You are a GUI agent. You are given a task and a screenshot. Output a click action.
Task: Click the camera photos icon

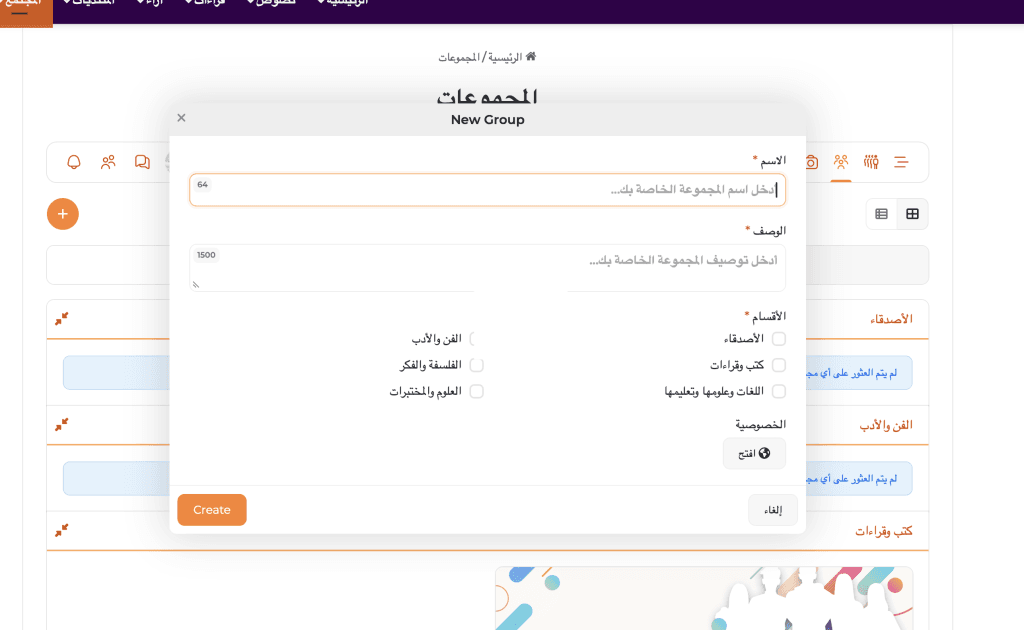[x=811, y=162]
